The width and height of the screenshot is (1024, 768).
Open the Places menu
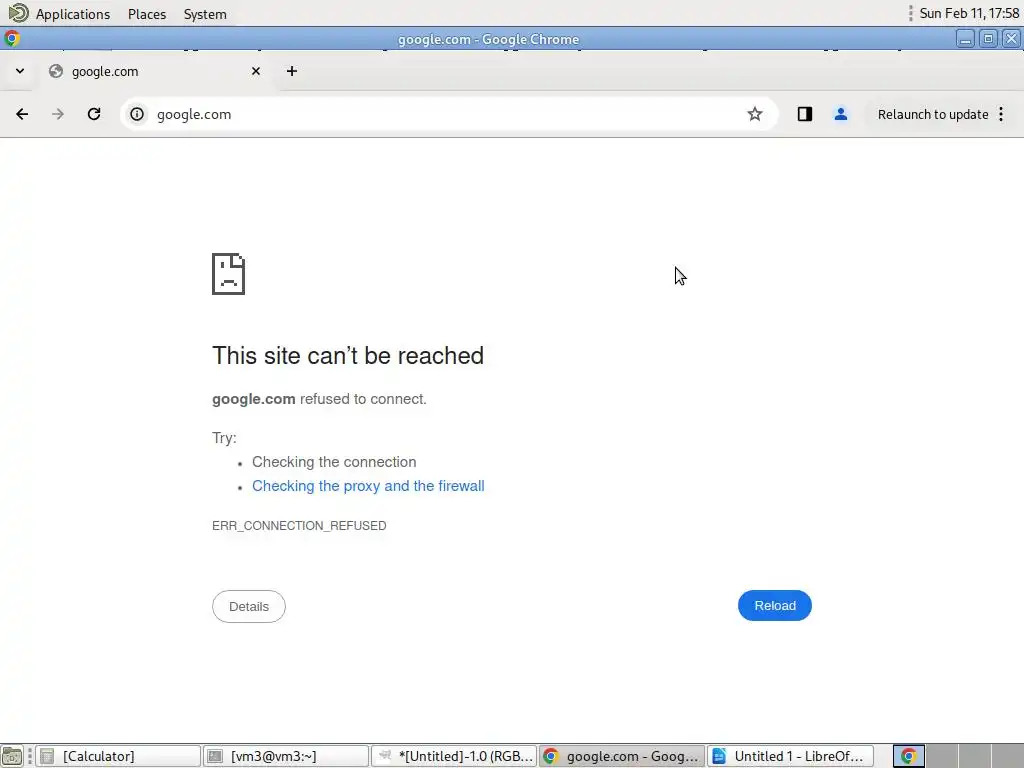coord(147,14)
